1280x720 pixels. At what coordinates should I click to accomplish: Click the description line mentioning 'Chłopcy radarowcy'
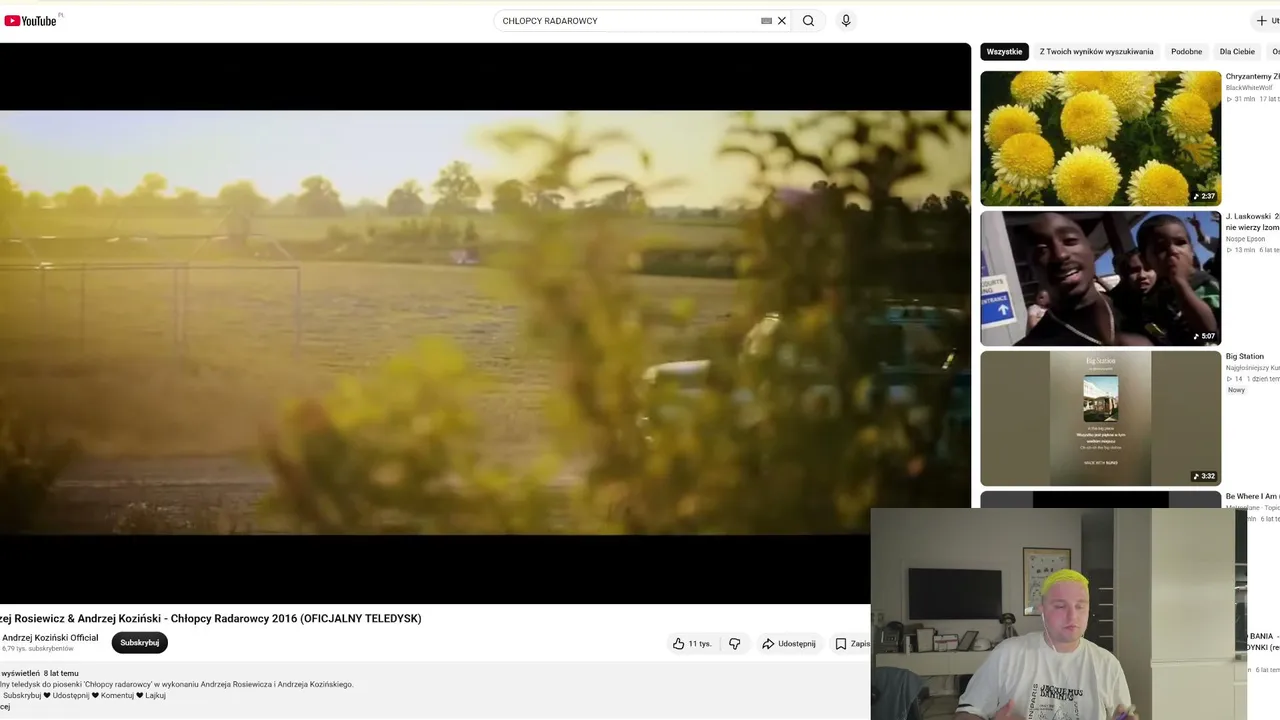(x=177, y=685)
